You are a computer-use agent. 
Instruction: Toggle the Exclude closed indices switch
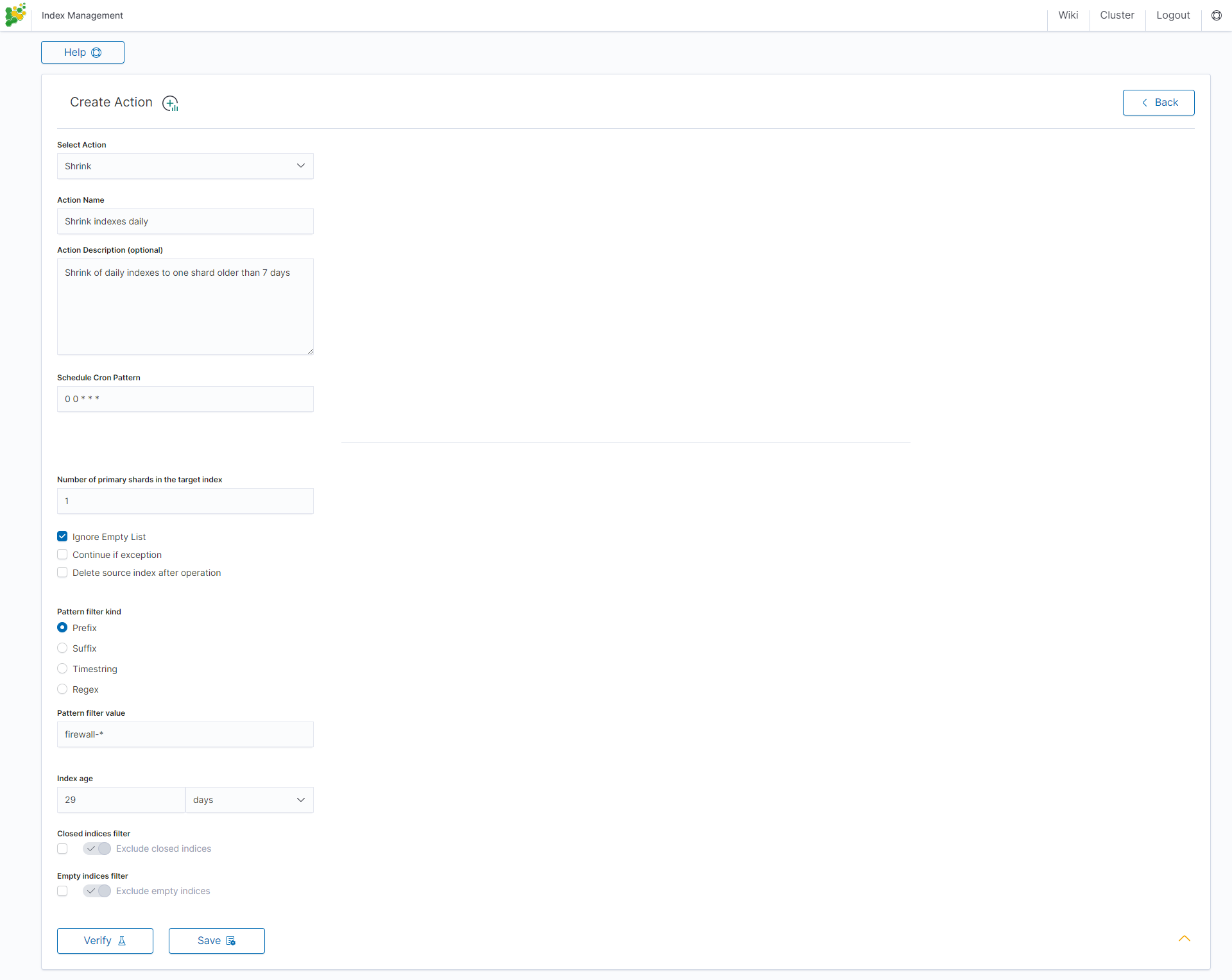pyautogui.click(x=97, y=849)
